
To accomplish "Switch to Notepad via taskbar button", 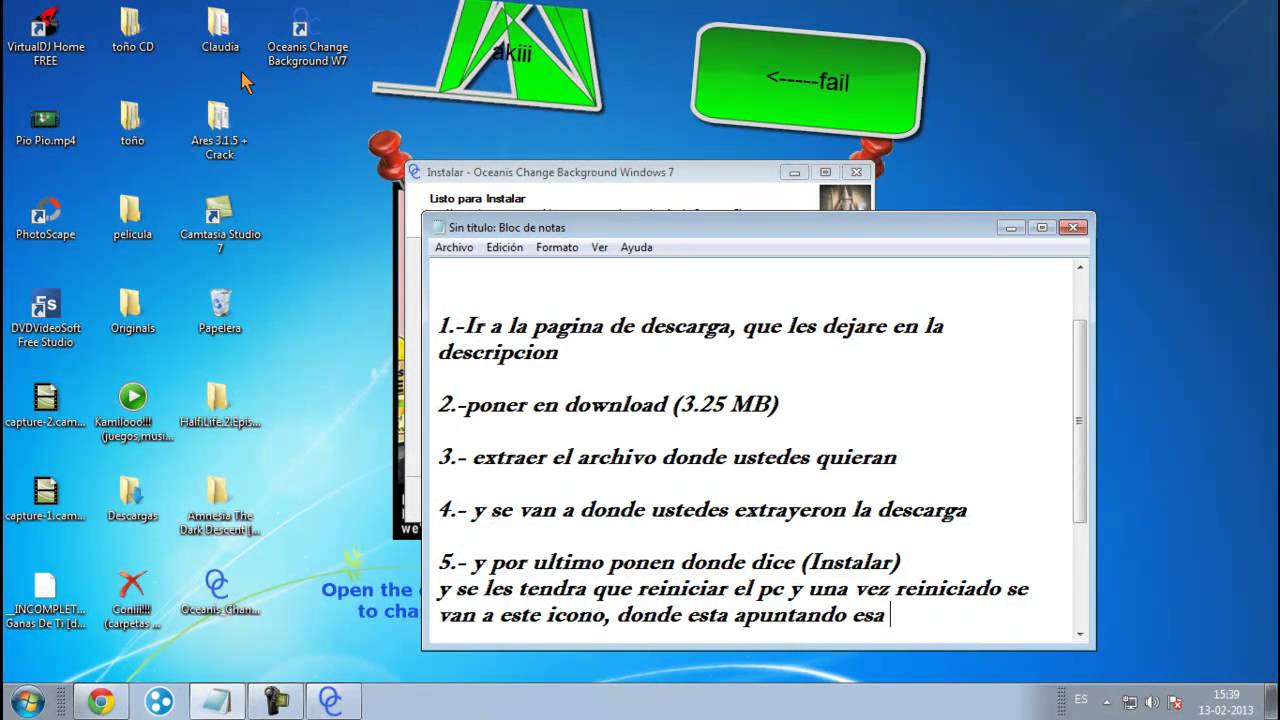I will (x=216, y=702).
